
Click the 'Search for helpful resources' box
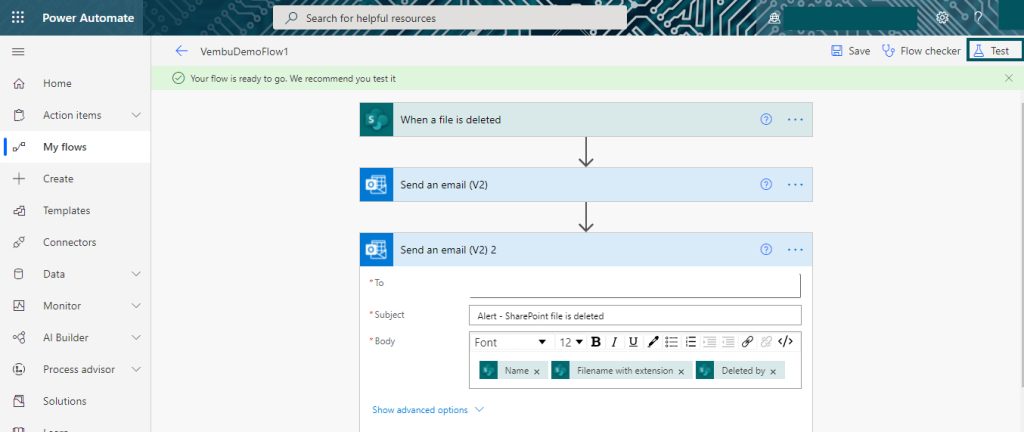(449, 18)
